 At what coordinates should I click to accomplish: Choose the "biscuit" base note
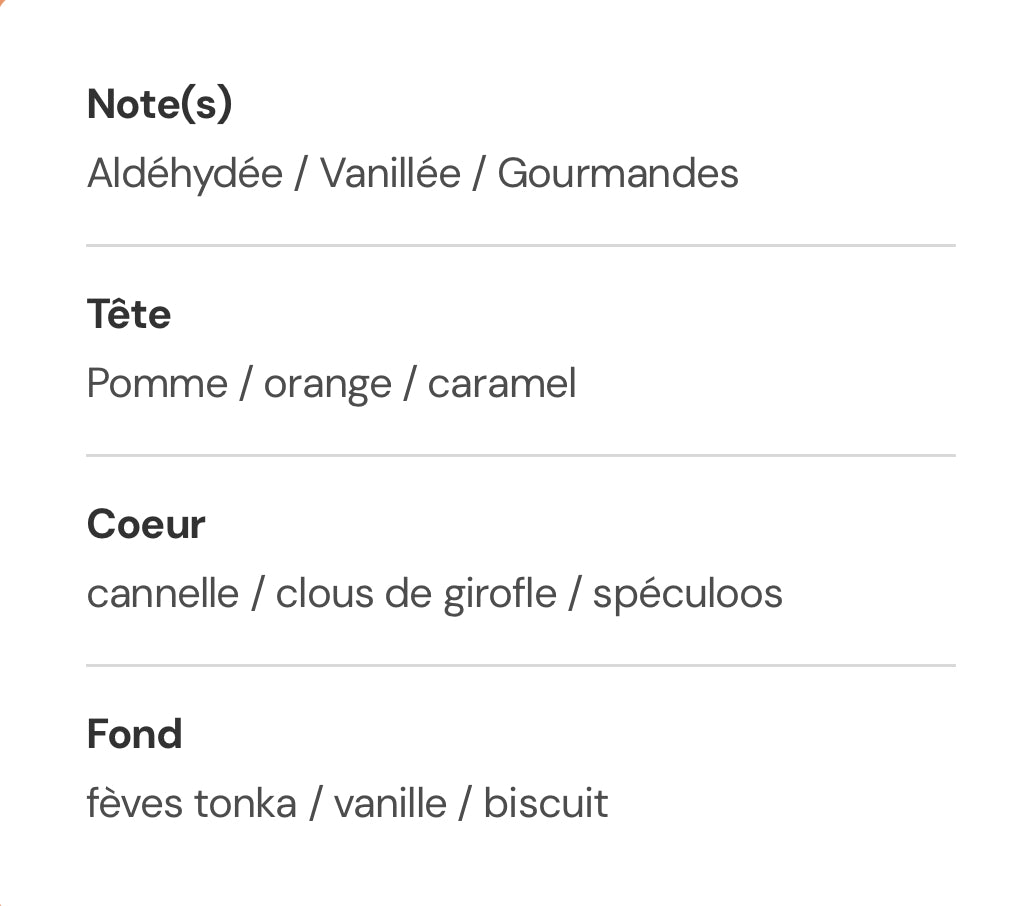(x=545, y=804)
